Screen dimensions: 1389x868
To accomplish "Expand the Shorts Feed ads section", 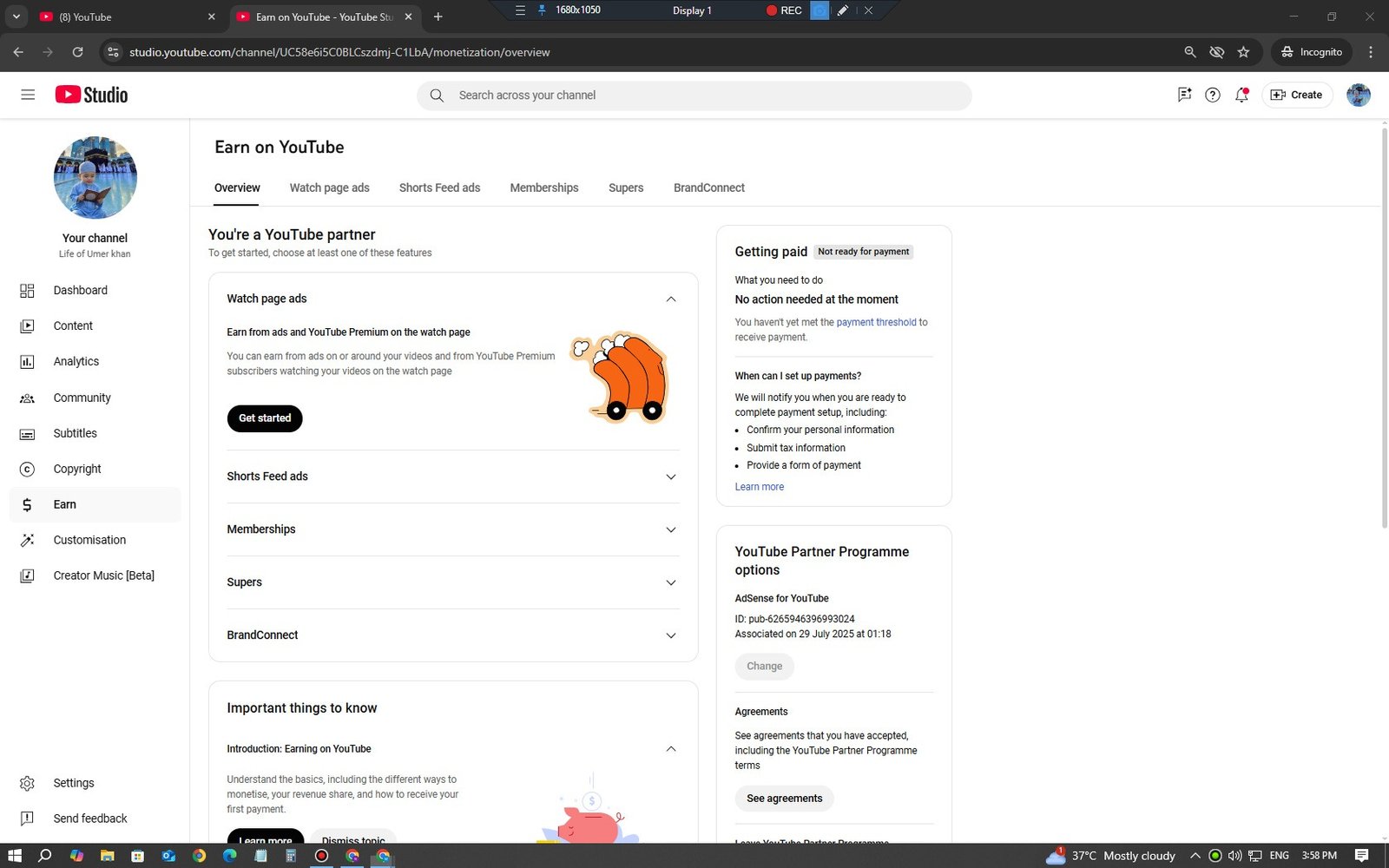I will click(670, 477).
